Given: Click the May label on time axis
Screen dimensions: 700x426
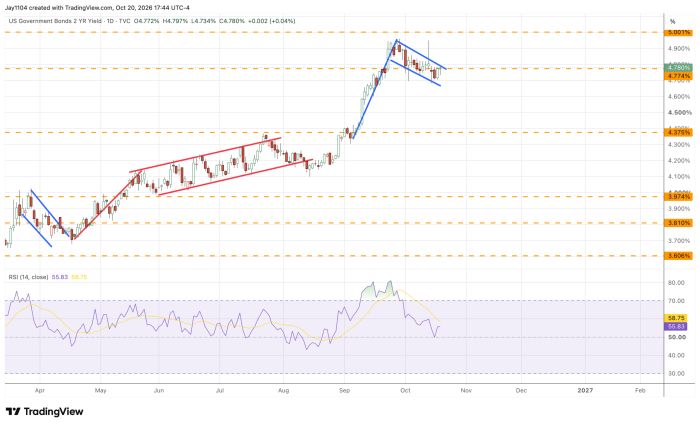Looking at the screenshot, I should [x=100, y=391].
